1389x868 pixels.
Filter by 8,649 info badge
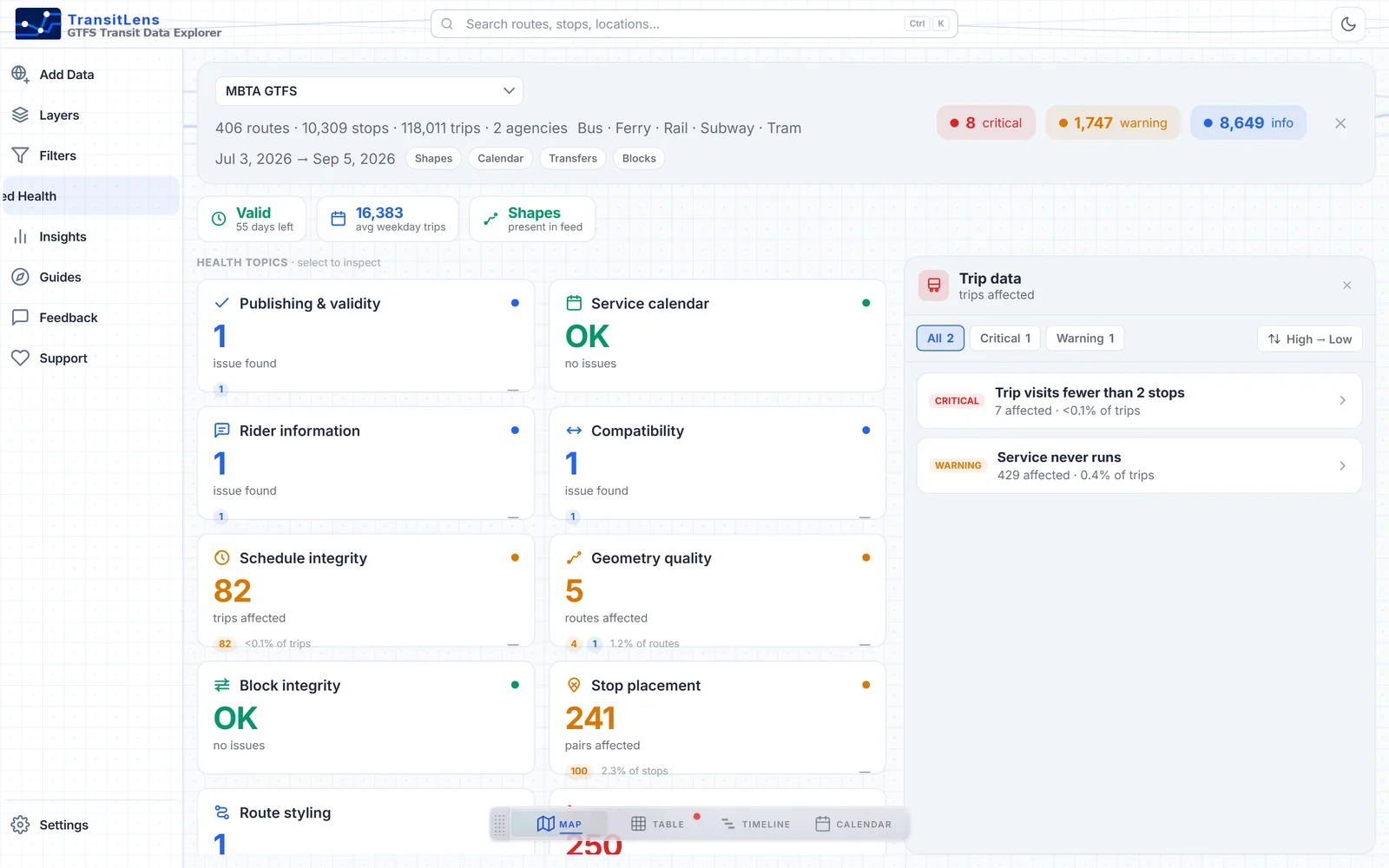(1248, 123)
